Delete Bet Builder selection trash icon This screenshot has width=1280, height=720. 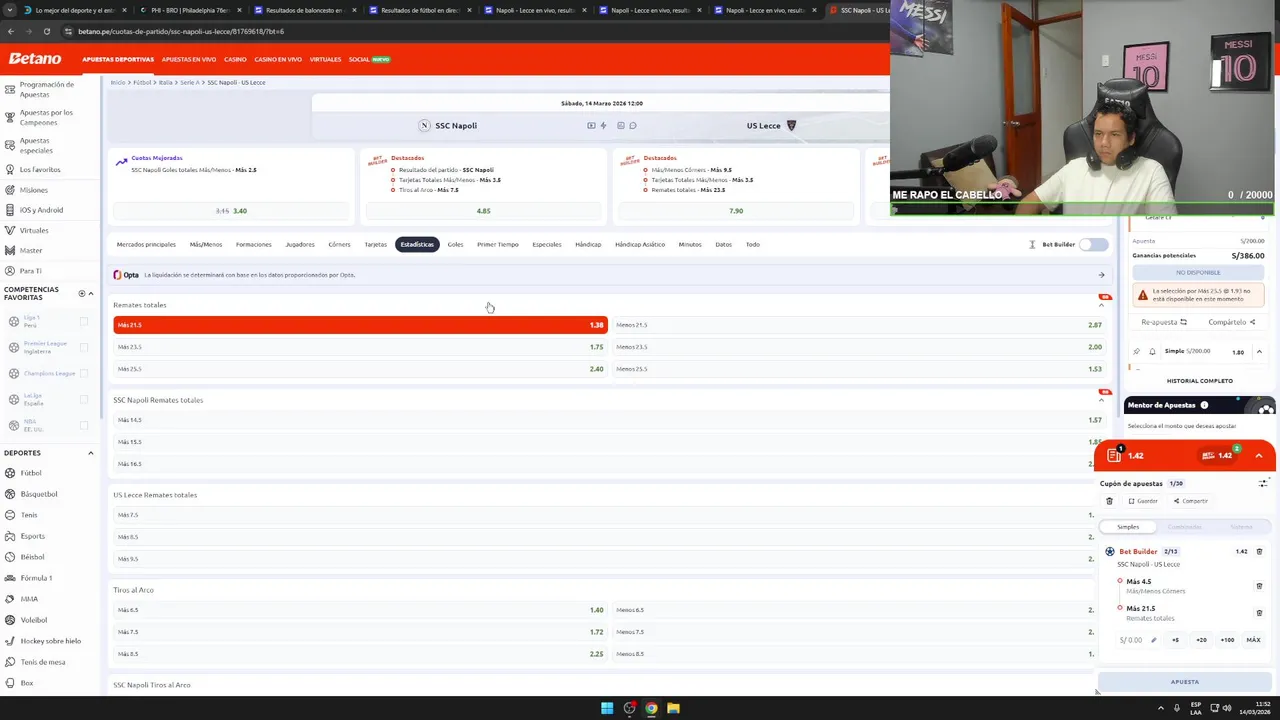point(1259,552)
